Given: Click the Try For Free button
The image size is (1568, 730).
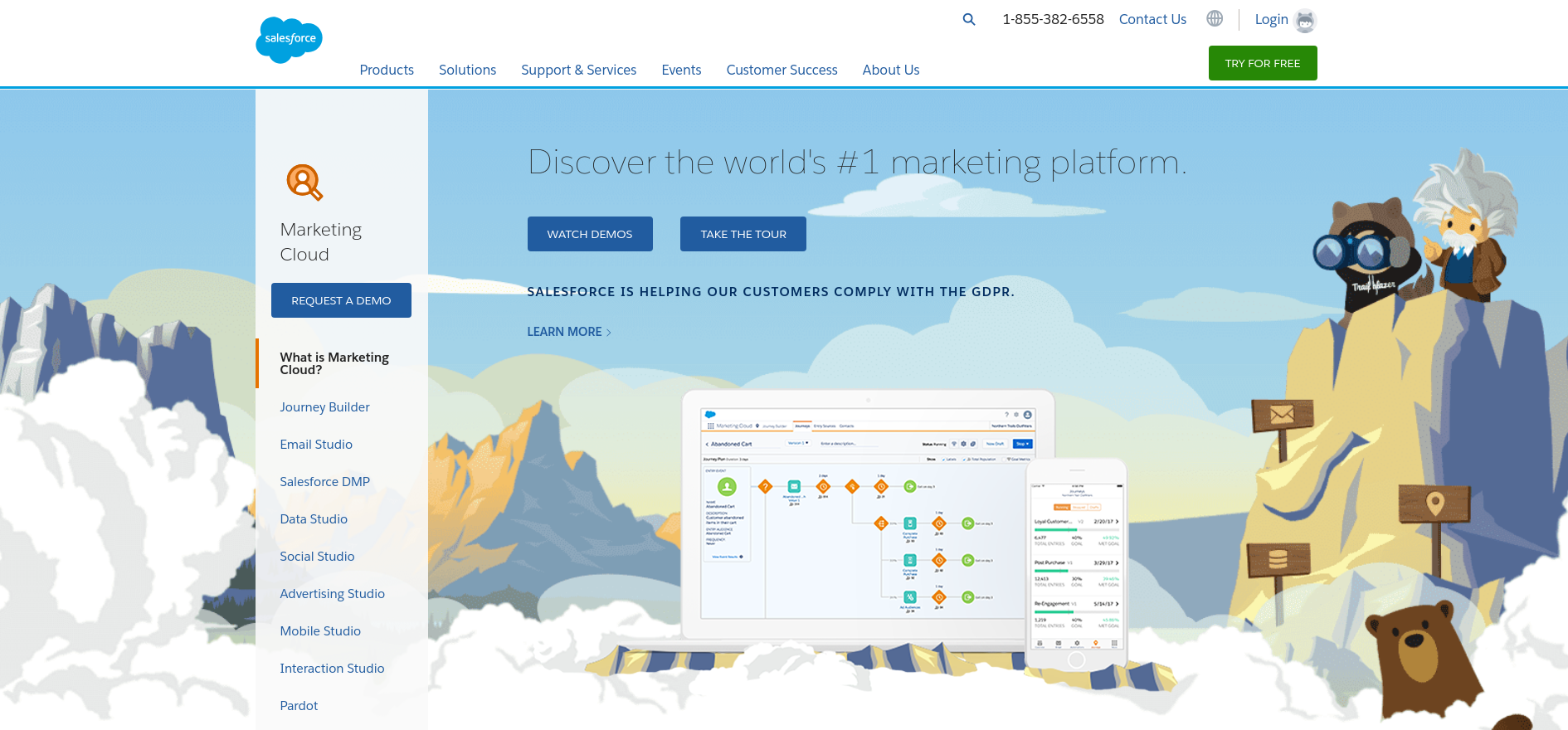Looking at the screenshot, I should 1263,63.
